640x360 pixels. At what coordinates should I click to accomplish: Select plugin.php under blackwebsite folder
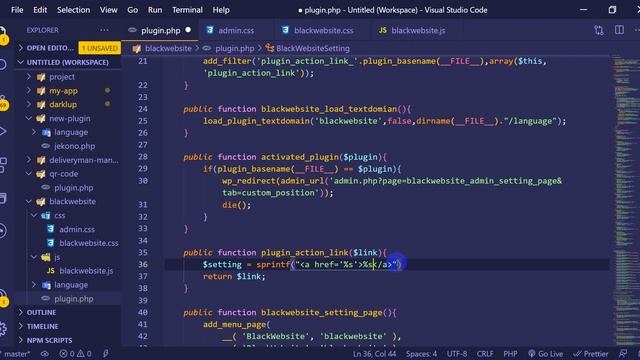click(x=73, y=299)
